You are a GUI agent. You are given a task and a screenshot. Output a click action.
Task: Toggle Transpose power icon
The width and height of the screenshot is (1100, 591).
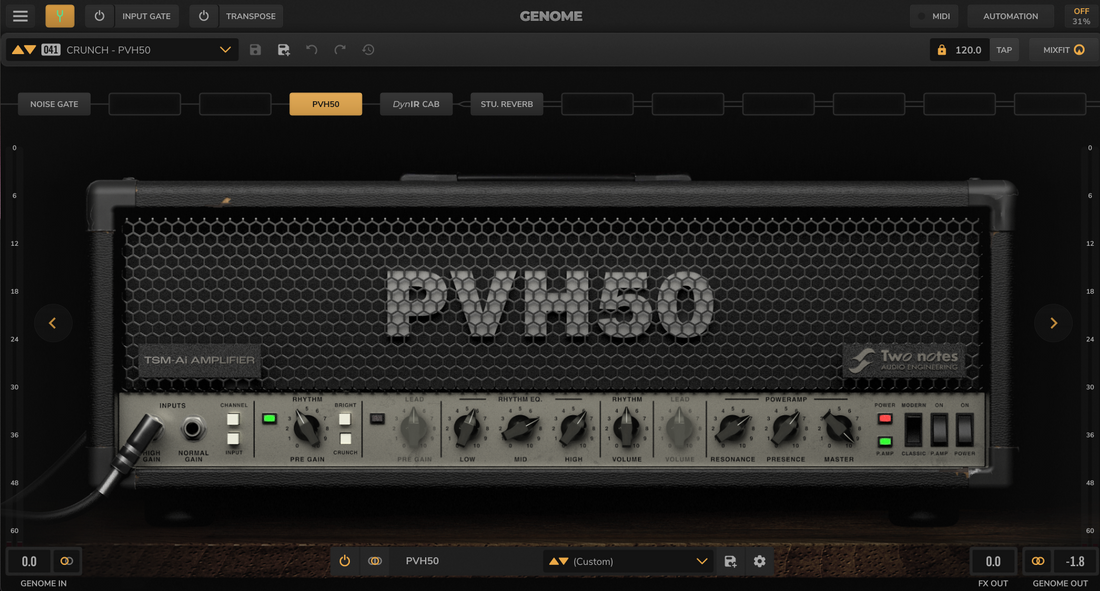(x=203, y=15)
